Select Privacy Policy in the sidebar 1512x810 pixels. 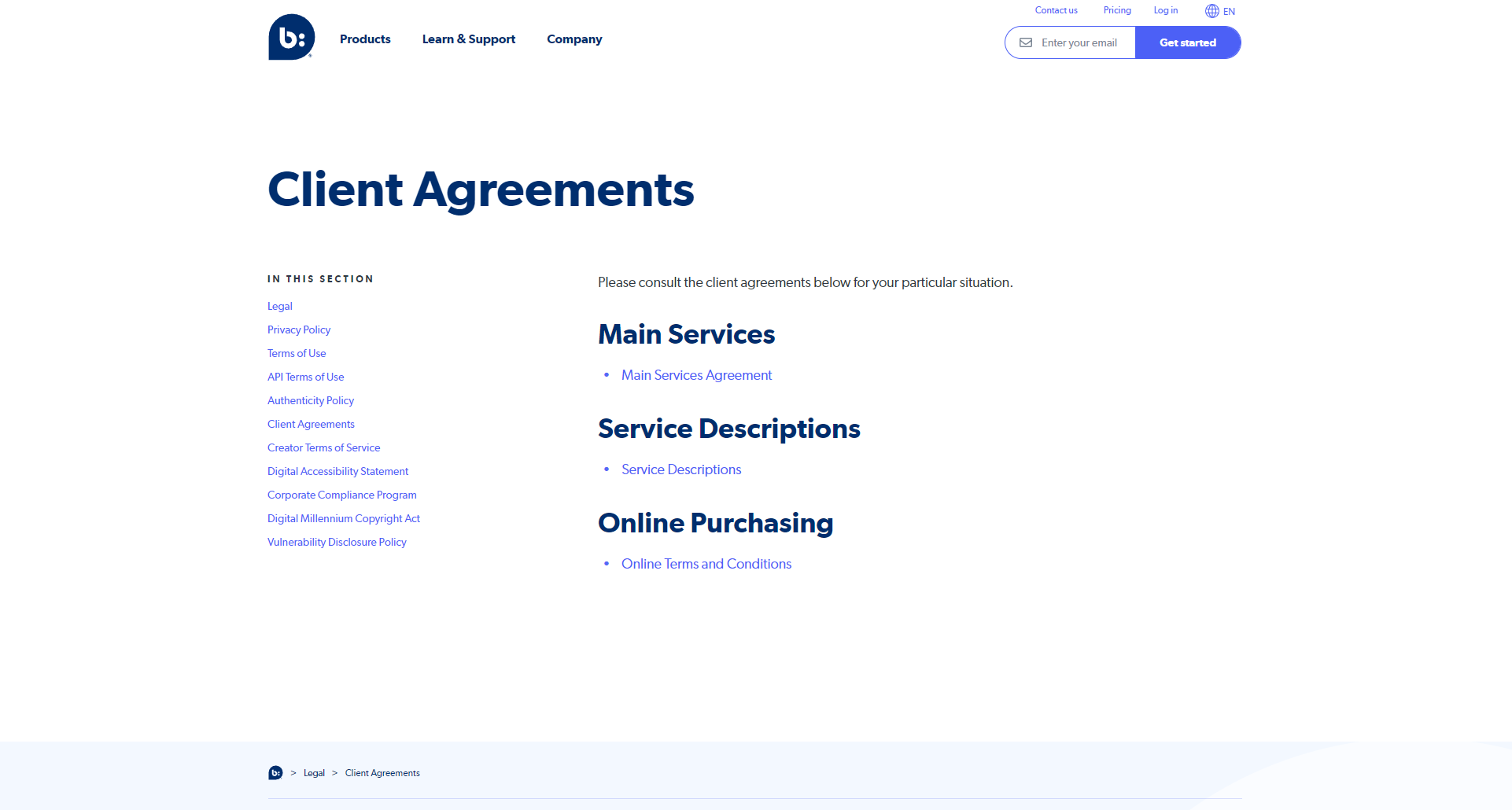[299, 330]
